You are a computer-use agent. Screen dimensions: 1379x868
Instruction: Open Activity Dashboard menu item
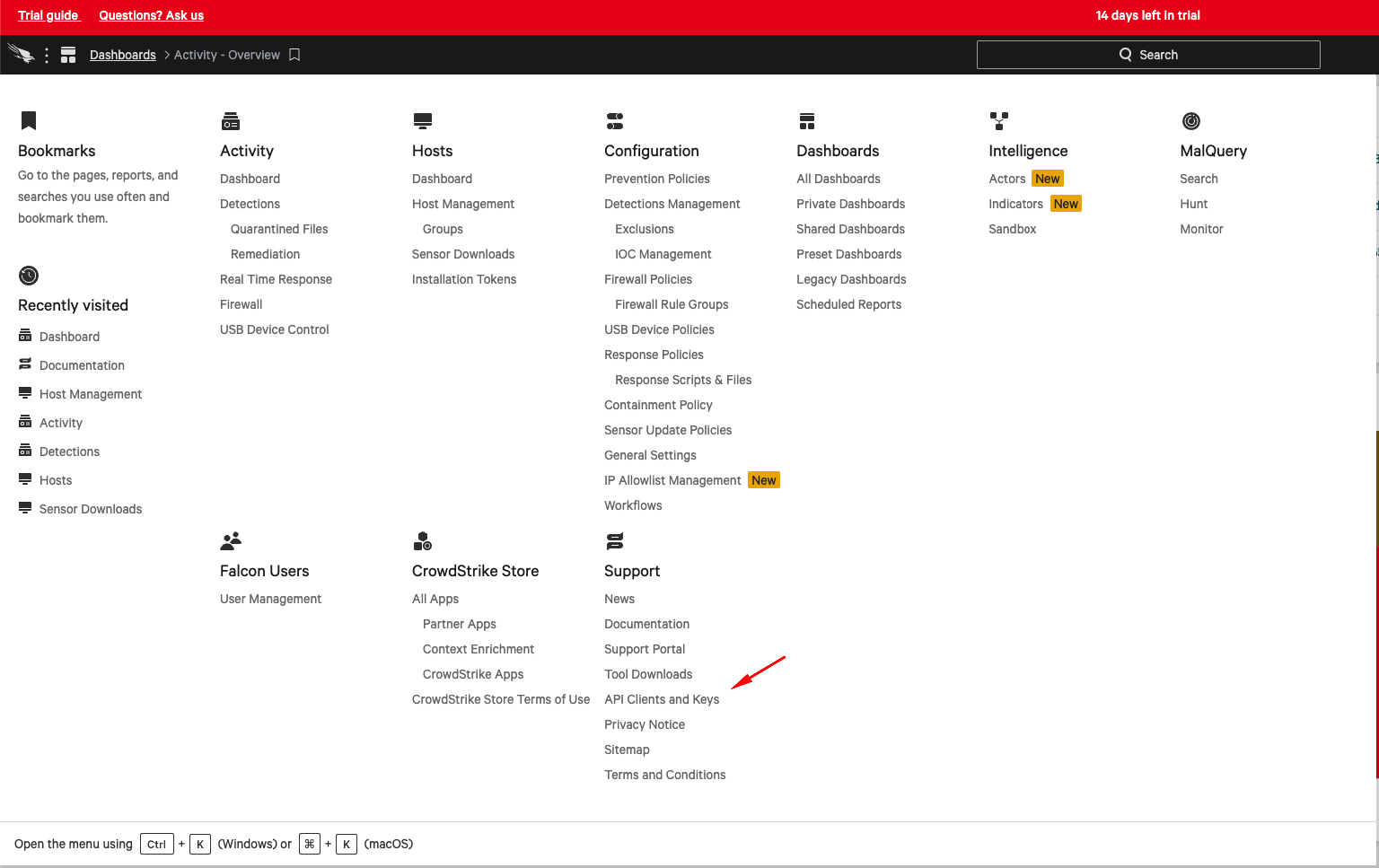pos(250,179)
